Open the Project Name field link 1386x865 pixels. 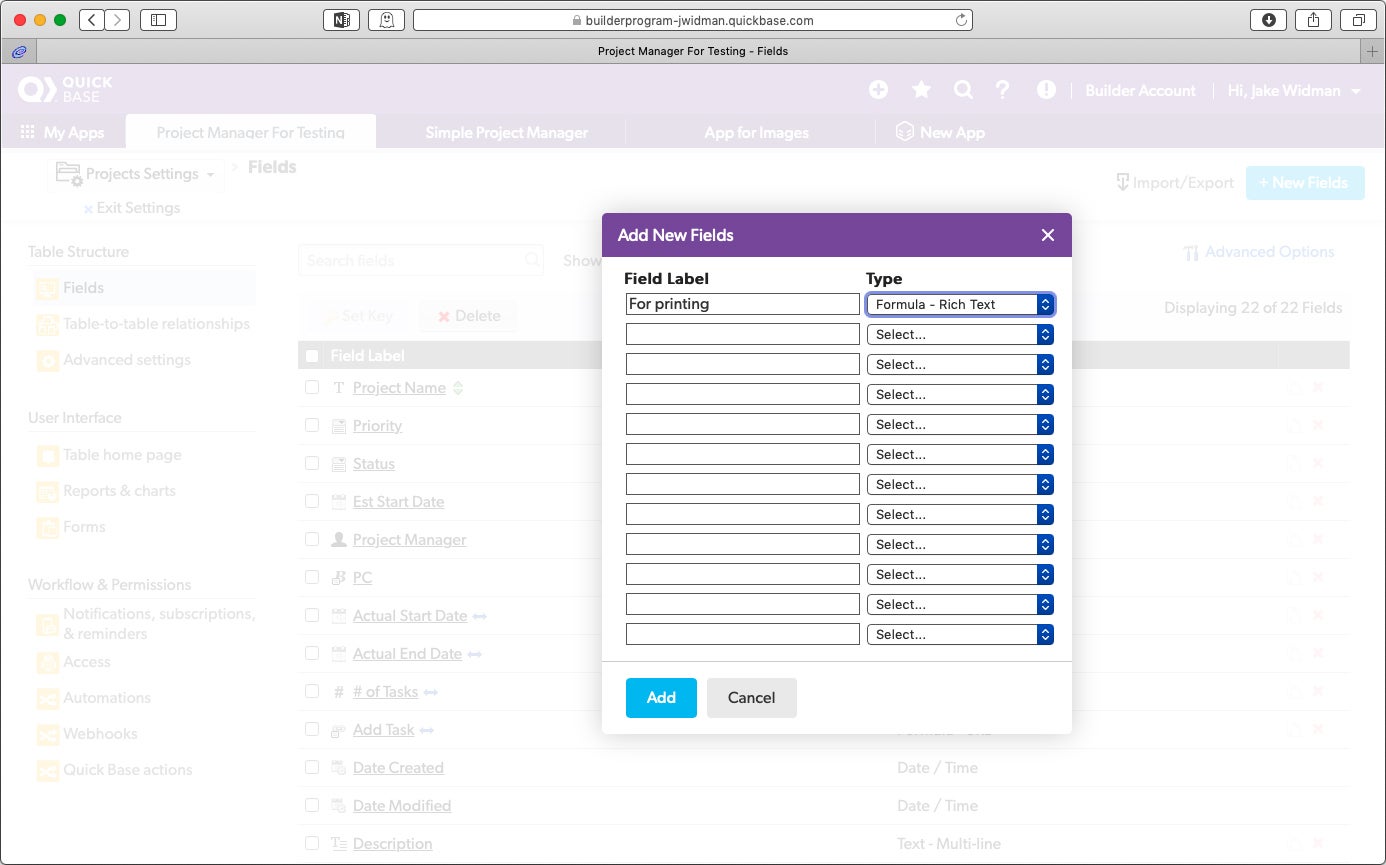pos(399,388)
